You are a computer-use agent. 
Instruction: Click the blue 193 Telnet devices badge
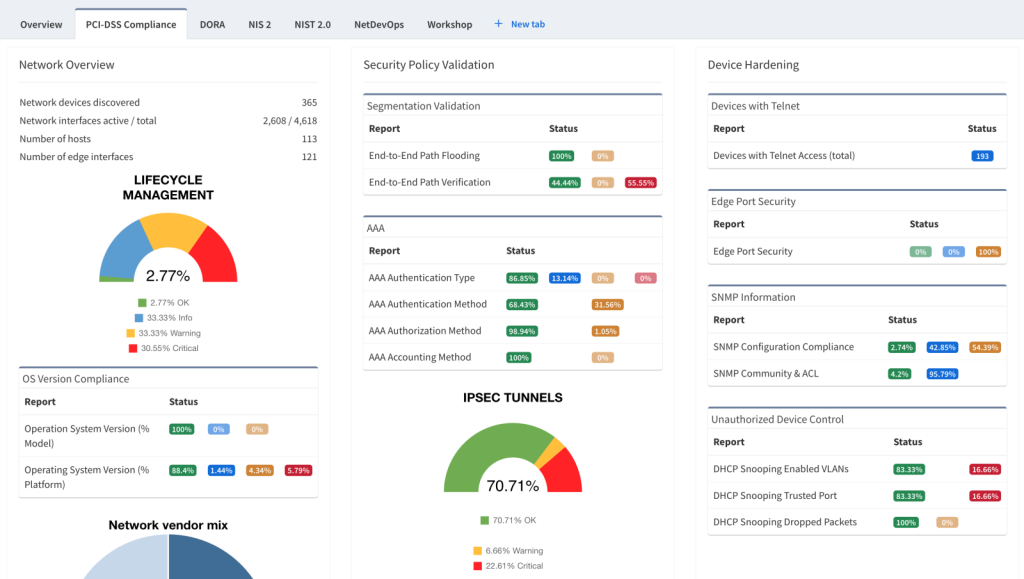pyautogui.click(x=982, y=156)
